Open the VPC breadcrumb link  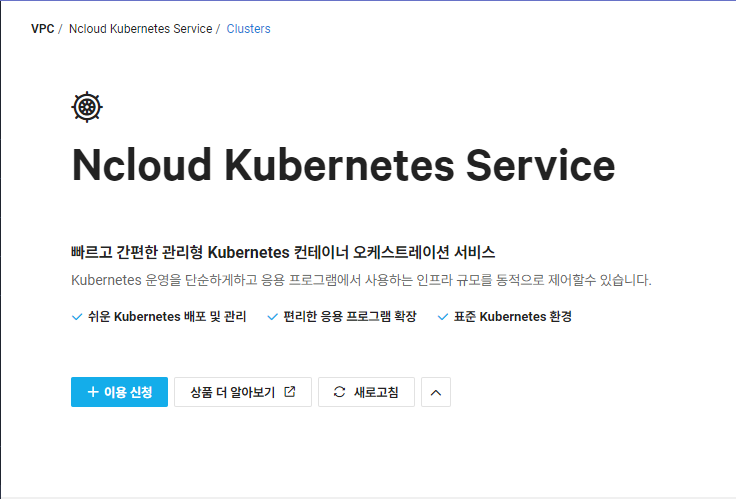tap(43, 29)
